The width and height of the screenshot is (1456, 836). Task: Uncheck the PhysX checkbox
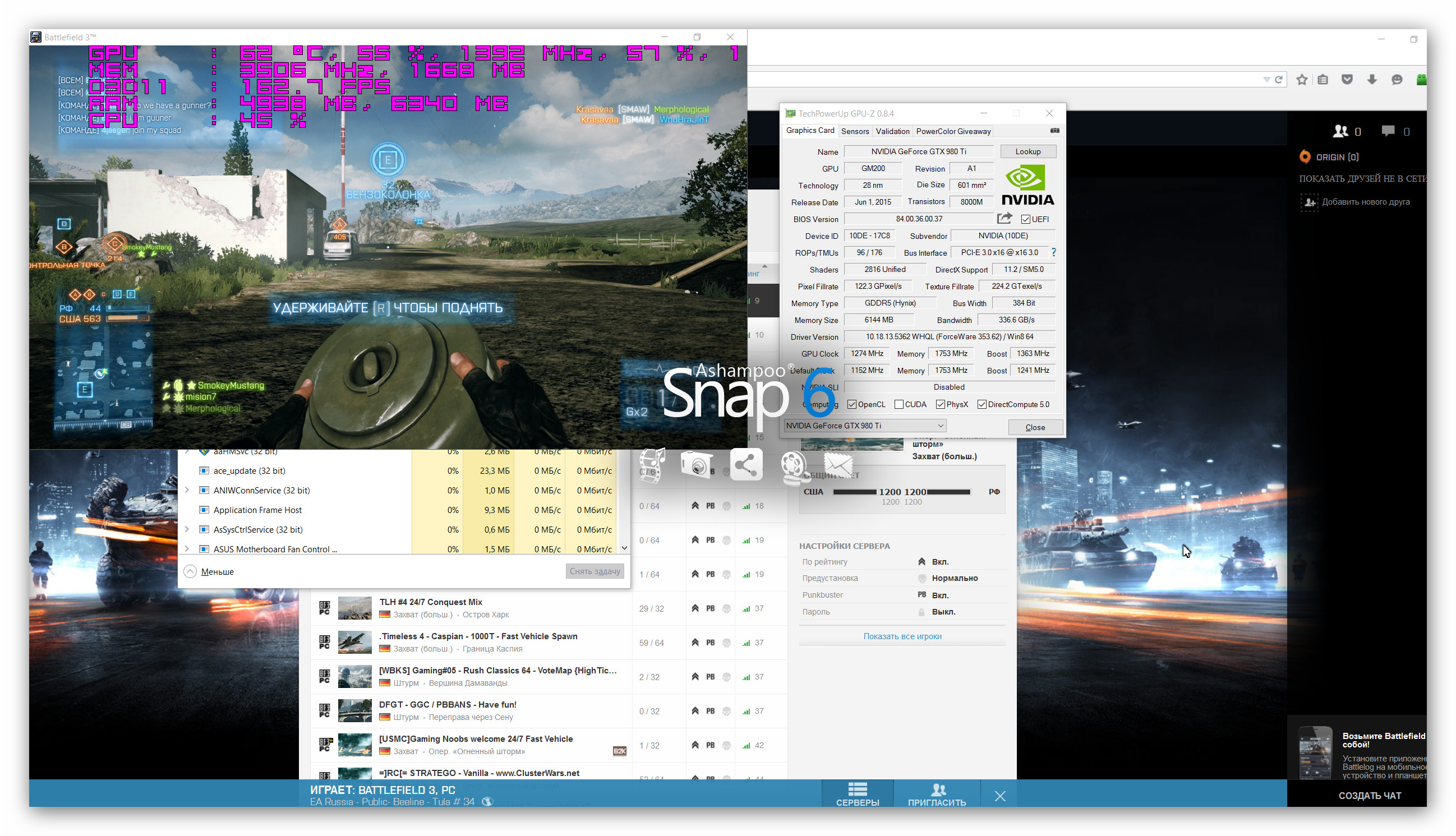[x=940, y=405]
